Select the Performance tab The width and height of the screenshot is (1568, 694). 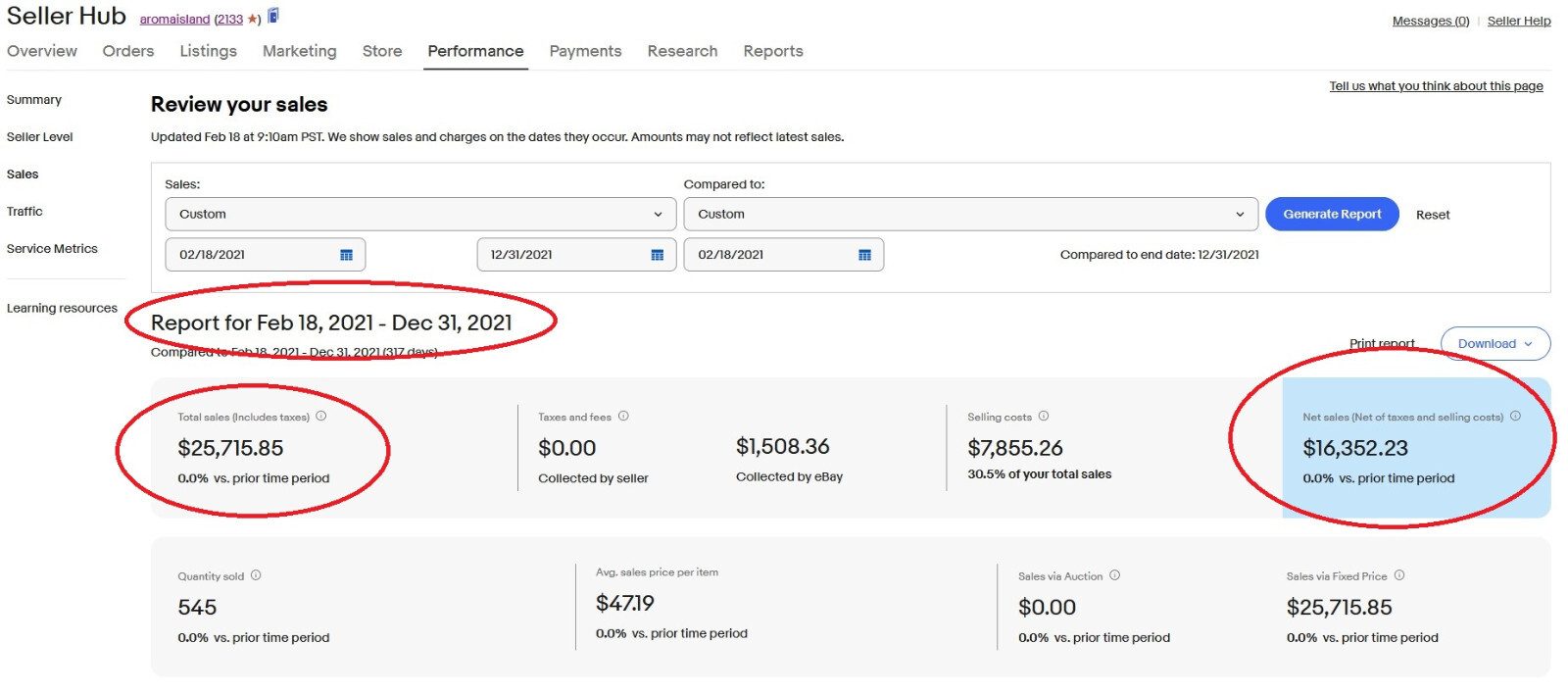click(x=475, y=51)
